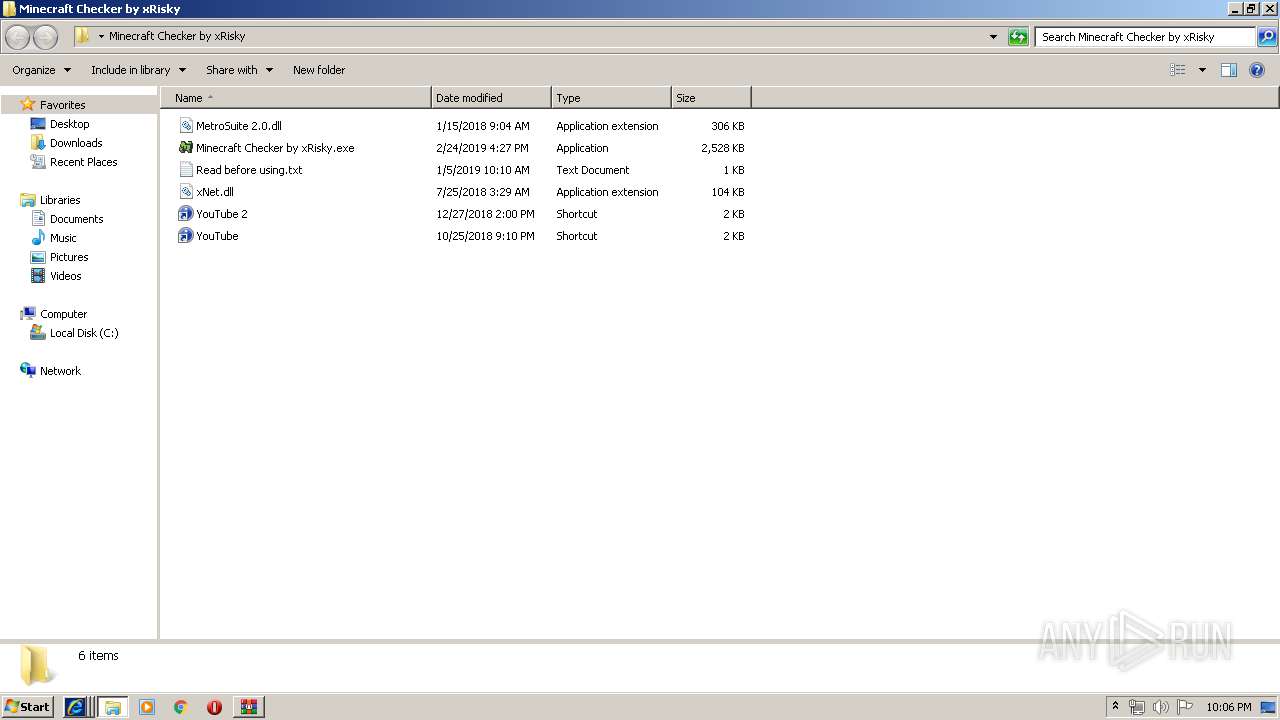The height and width of the screenshot is (720, 1280).
Task: Go back with the Back arrow button
Action: click(x=17, y=37)
